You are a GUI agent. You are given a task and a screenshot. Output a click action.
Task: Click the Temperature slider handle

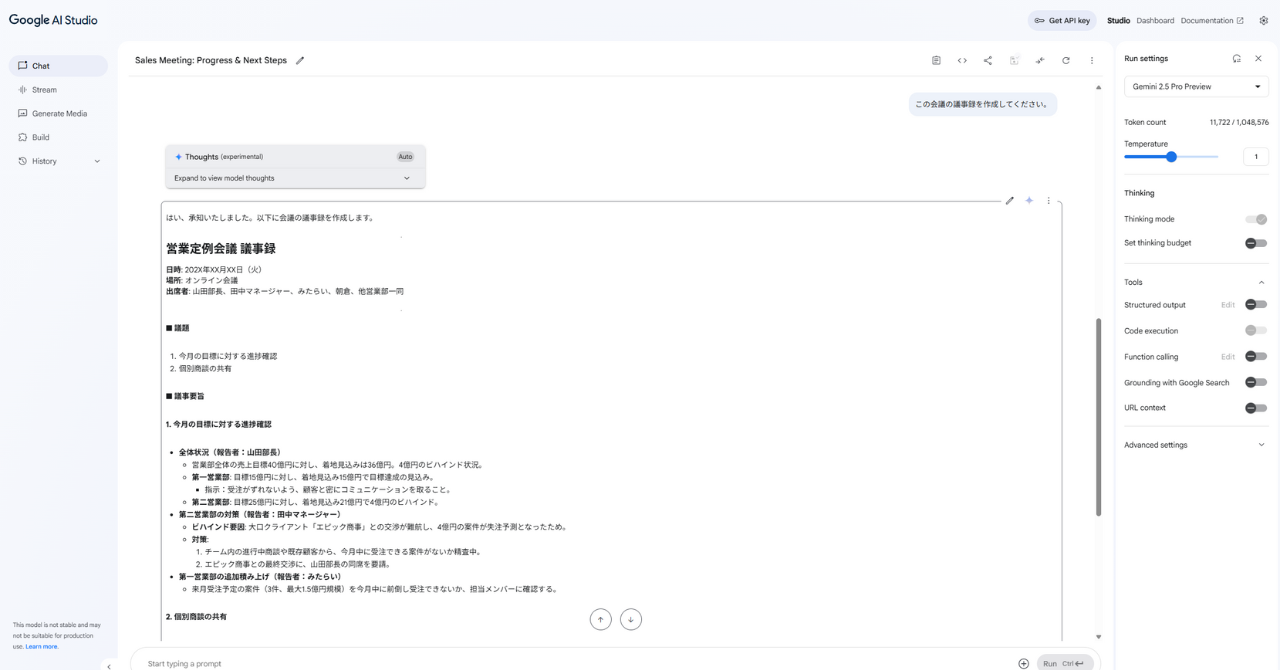point(1171,157)
